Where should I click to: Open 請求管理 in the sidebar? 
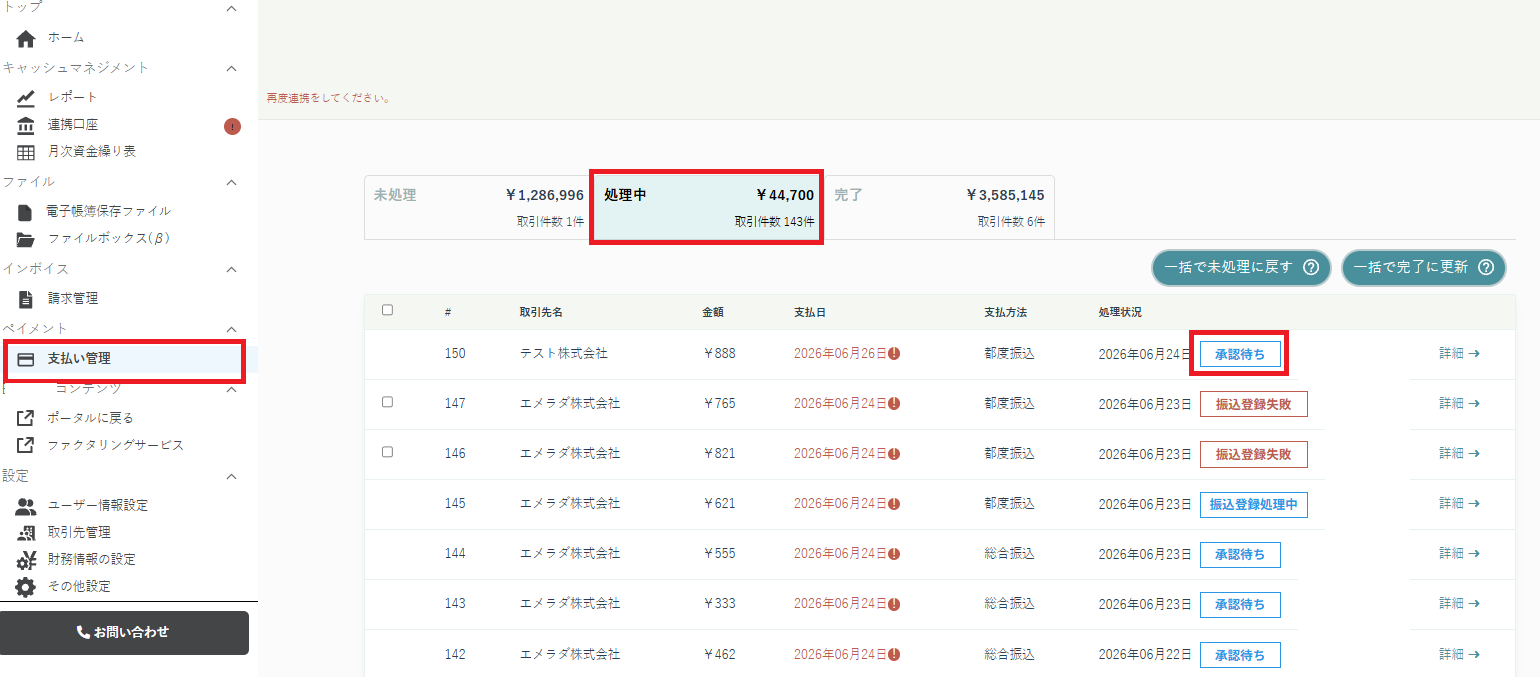(73, 299)
